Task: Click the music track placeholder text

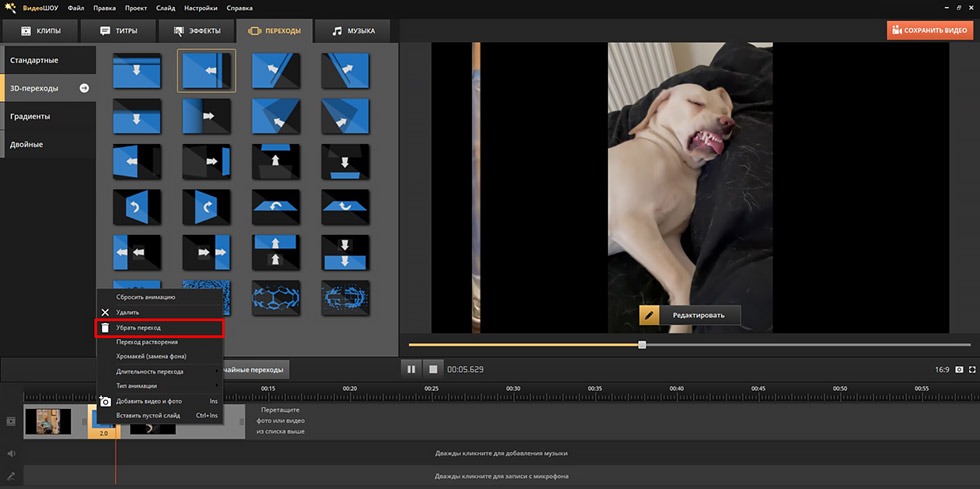Action: pos(501,453)
